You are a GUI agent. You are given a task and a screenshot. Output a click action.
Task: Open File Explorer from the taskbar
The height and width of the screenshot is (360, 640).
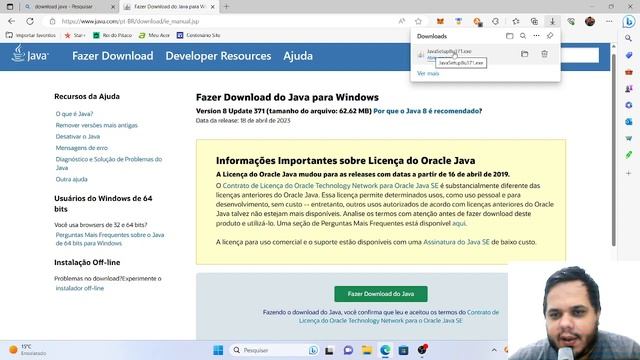click(x=367, y=350)
